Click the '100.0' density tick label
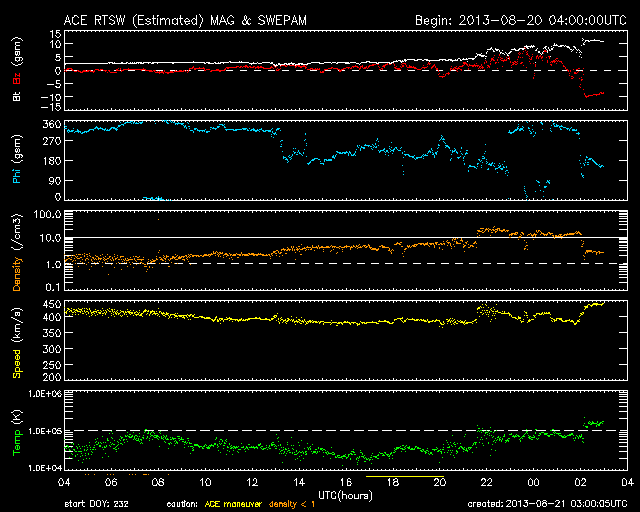The height and width of the screenshot is (512, 640). pyautogui.click(x=47, y=214)
